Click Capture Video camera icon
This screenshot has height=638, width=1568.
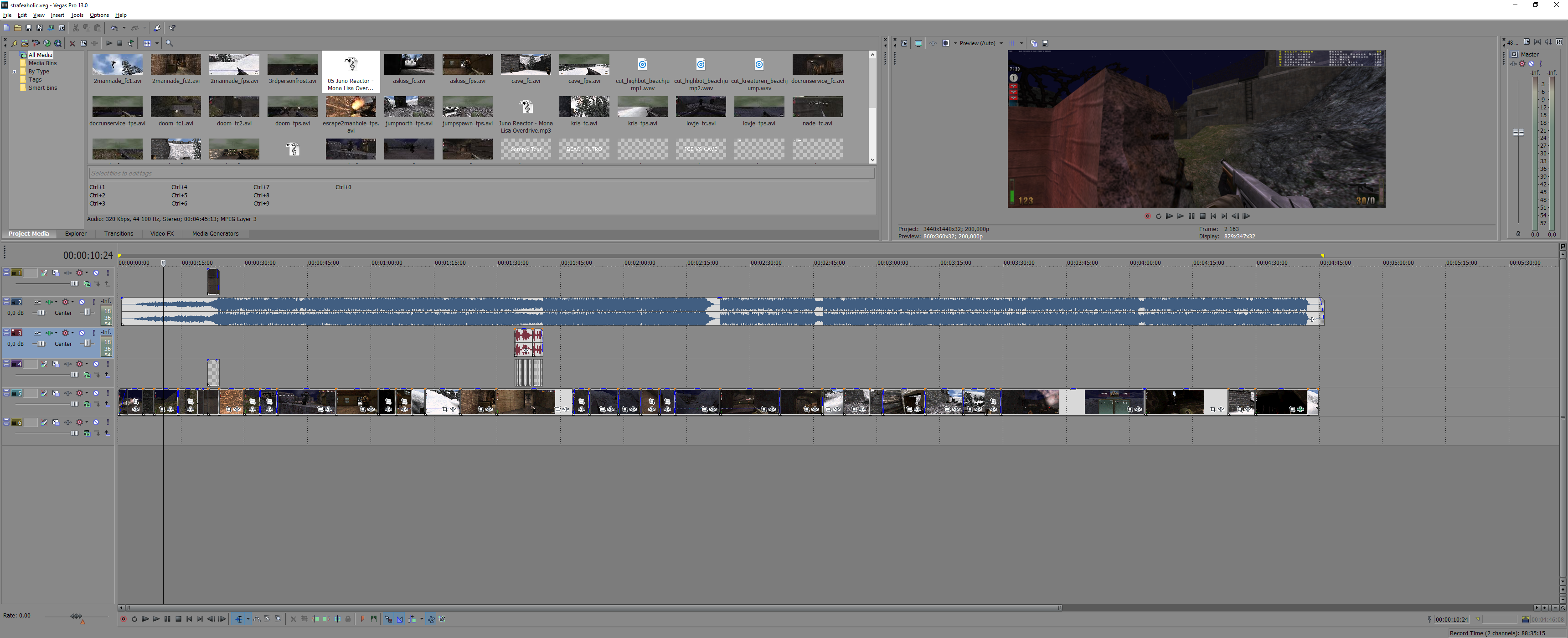36,43
